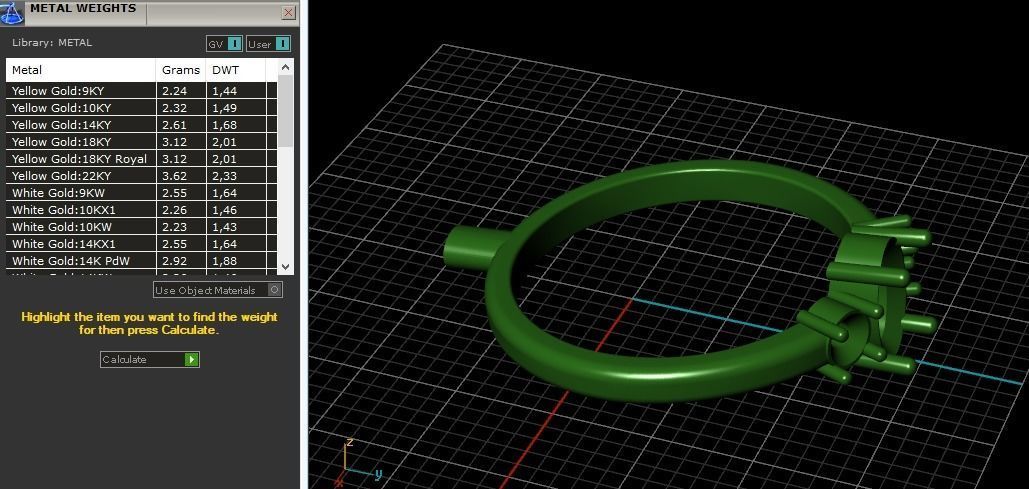The width and height of the screenshot is (1029, 489).
Task: Select the White Gold:10KX1 row
Action: pos(141,210)
